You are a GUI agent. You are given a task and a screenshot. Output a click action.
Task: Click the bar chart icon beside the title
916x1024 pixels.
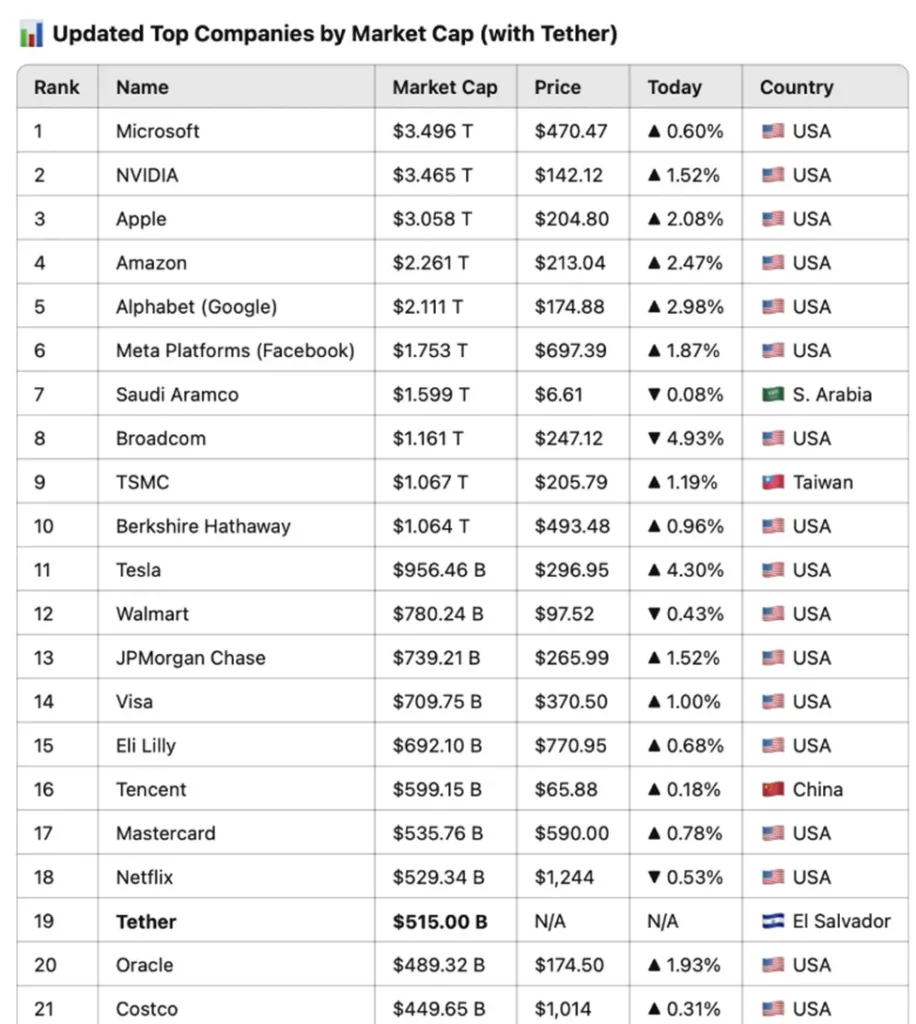[x=31, y=34]
